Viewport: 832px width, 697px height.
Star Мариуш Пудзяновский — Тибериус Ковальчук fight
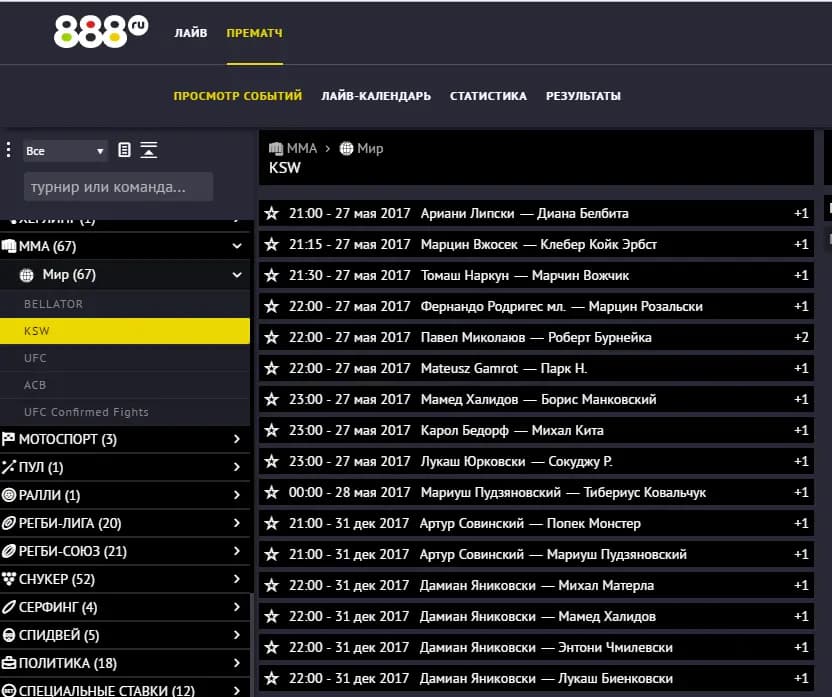pyautogui.click(x=272, y=492)
